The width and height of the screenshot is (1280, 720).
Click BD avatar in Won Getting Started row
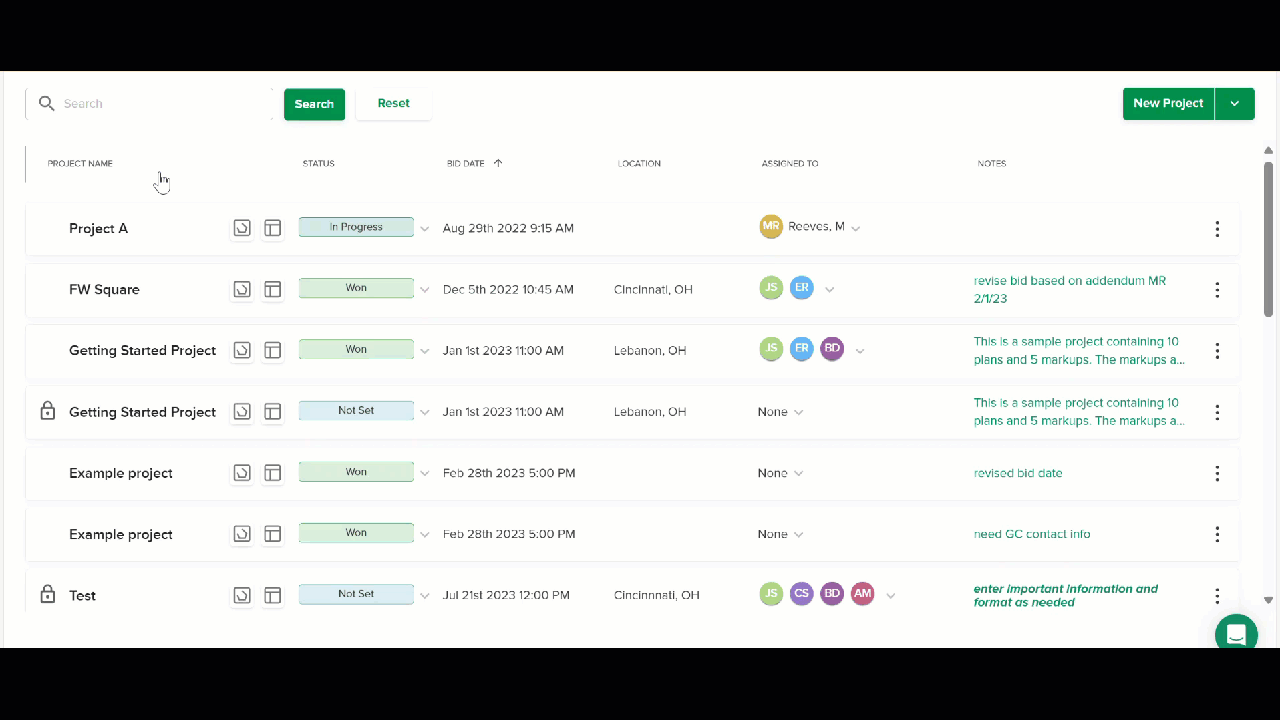(832, 349)
